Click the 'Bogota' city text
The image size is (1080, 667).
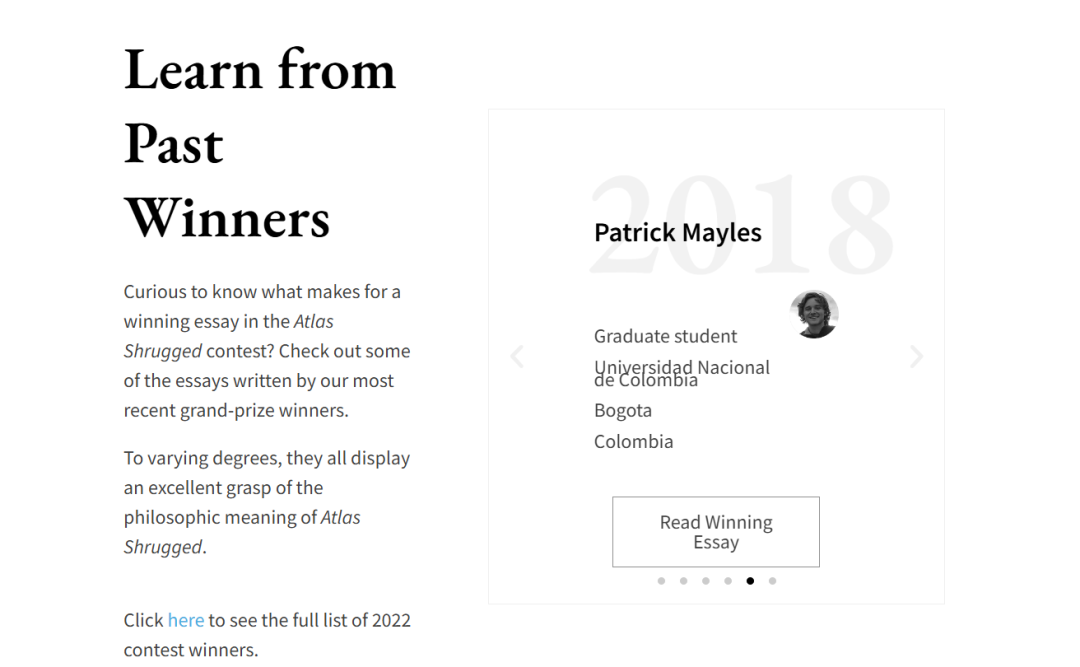(x=622, y=410)
